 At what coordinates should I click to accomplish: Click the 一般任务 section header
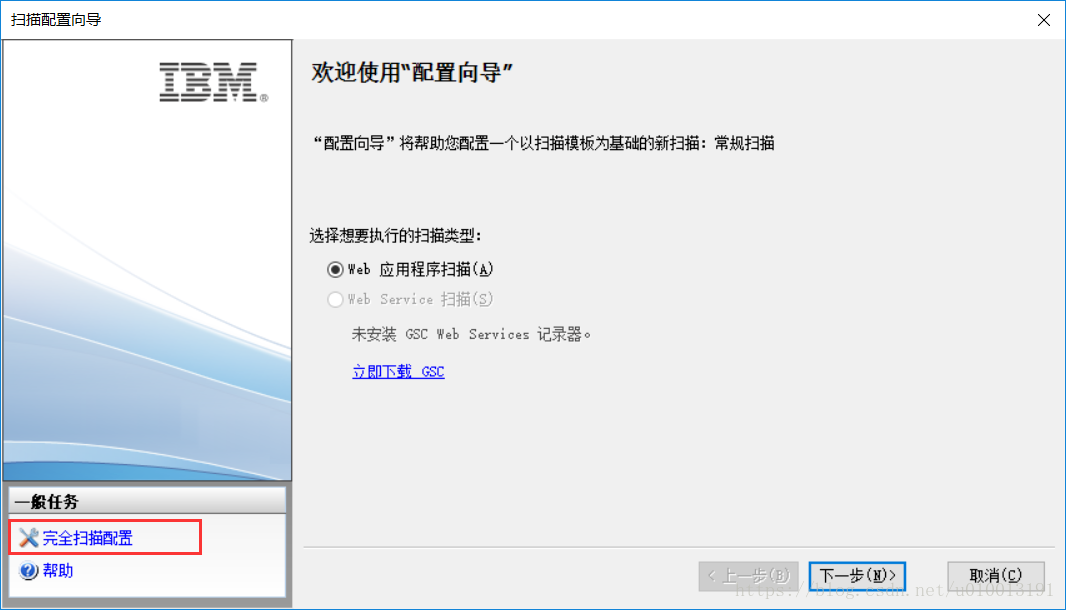(x=147, y=502)
